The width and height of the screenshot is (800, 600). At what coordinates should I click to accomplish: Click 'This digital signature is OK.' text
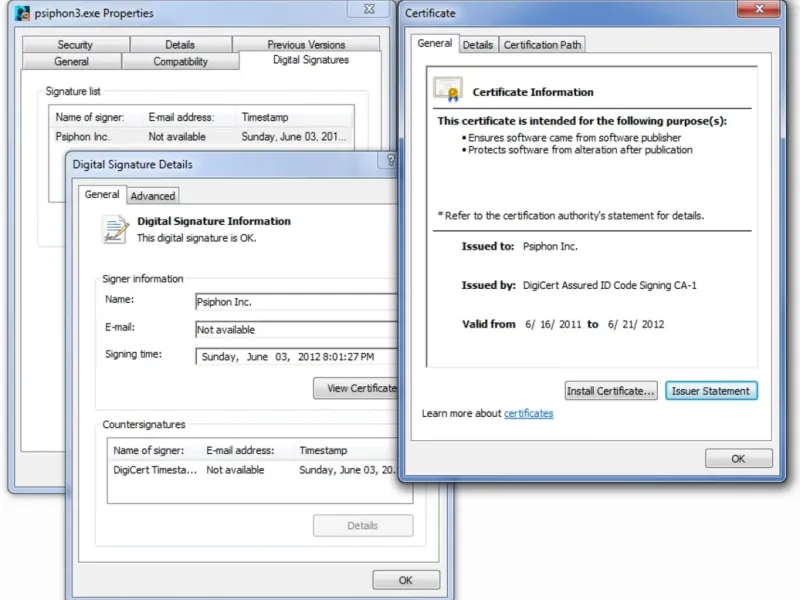tap(196, 238)
